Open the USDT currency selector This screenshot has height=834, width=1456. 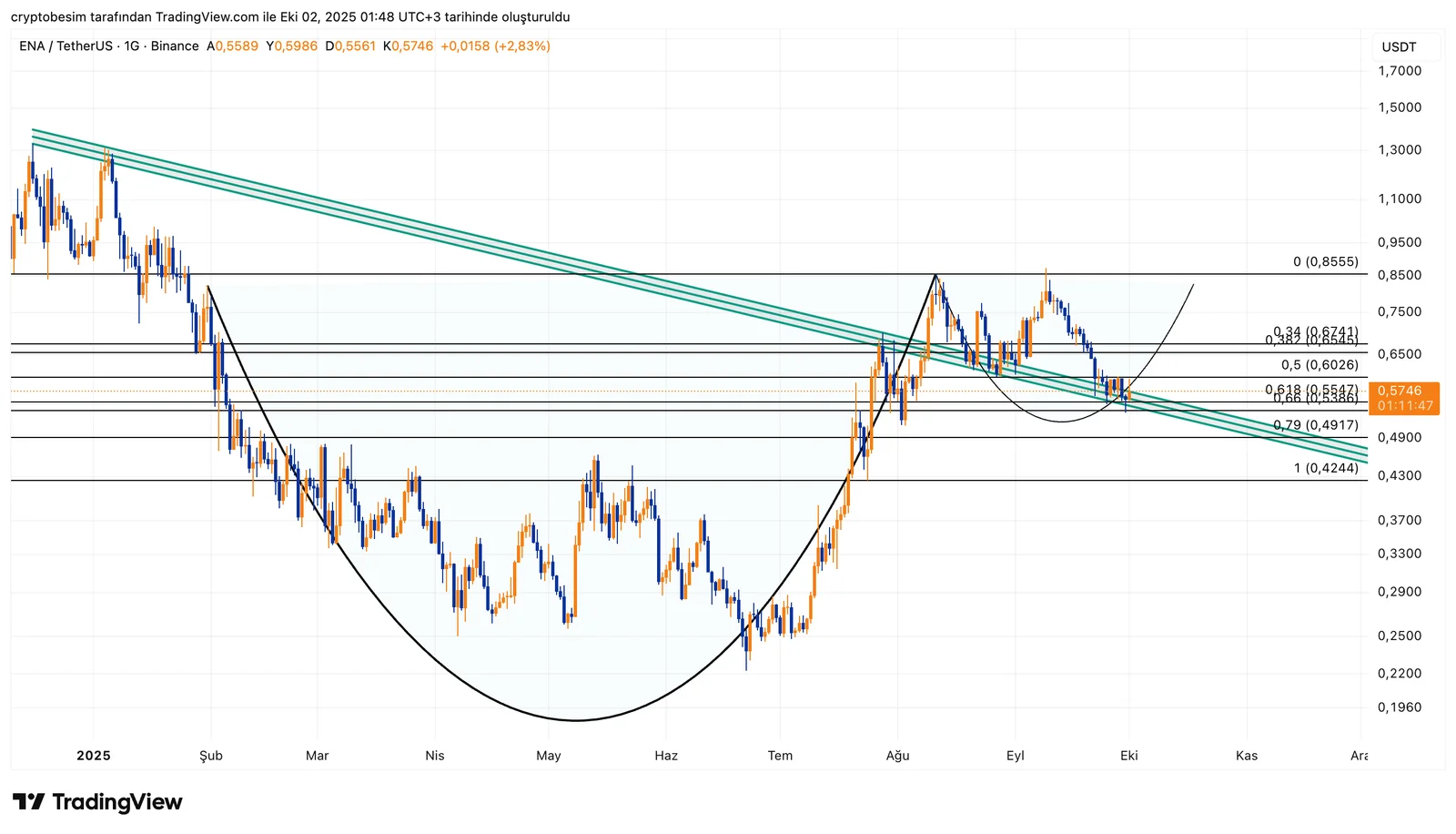[1399, 47]
